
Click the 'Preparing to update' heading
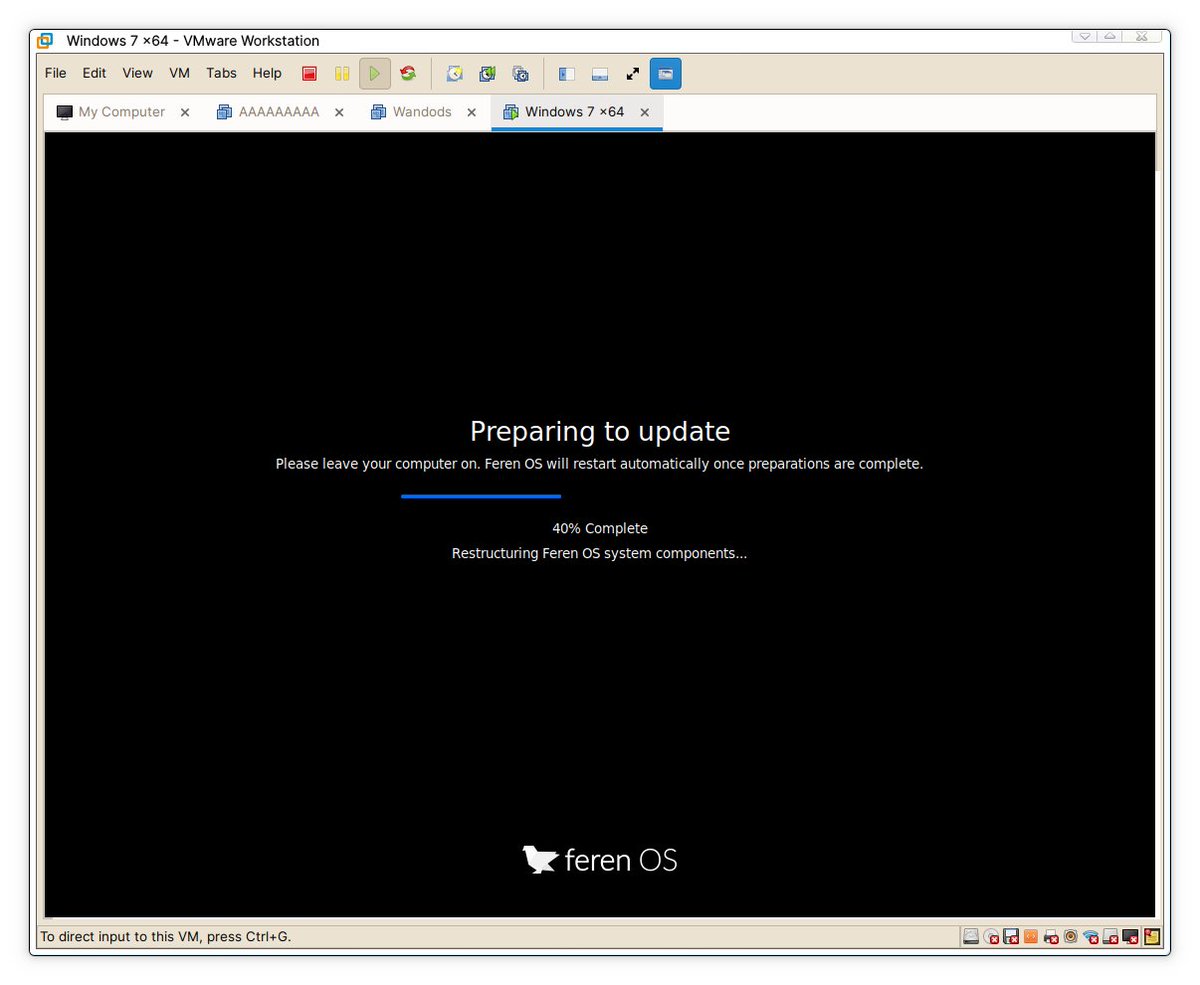600,432
